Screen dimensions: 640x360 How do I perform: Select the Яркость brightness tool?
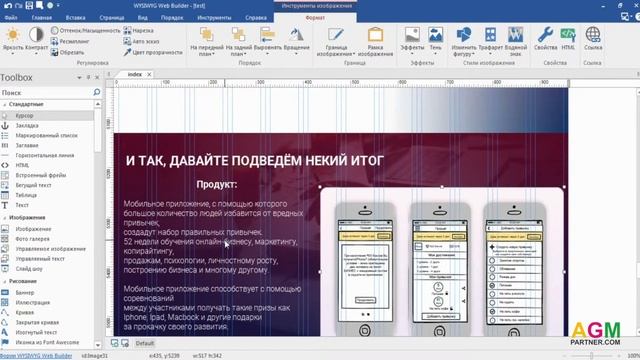click(13, 40)
